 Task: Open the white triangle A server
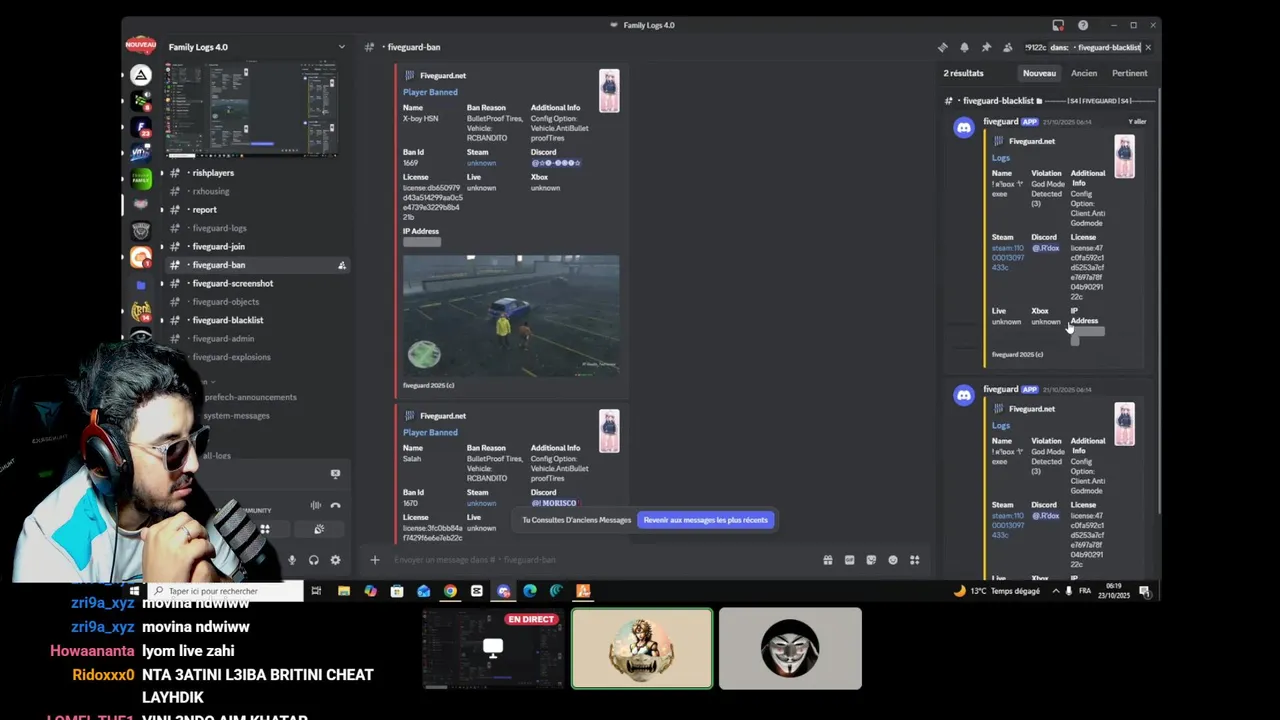[x=141, y=75]
